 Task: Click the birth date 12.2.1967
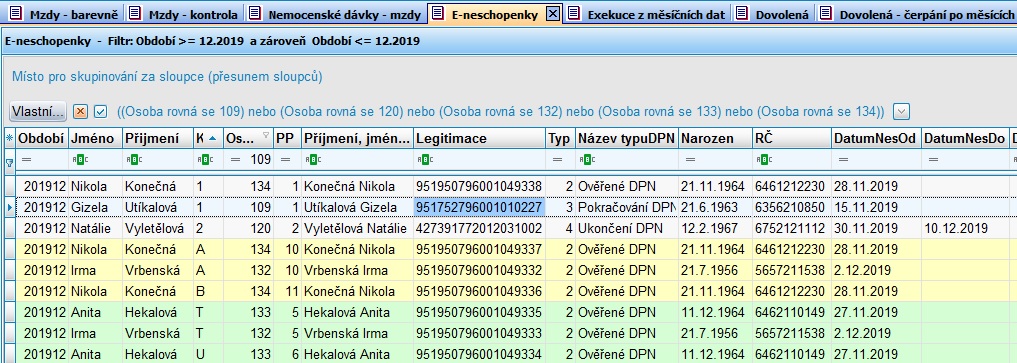(715, 228)
